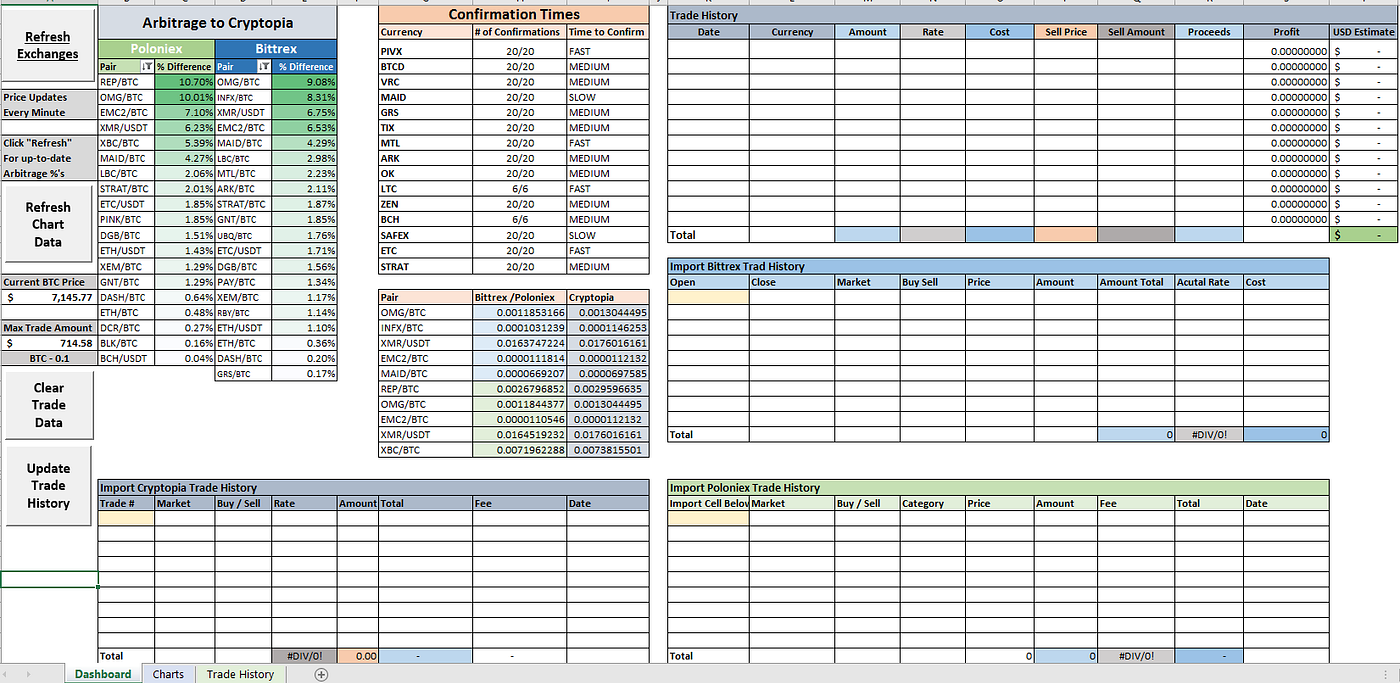Select the Bittrex header cell
The width and height of the screenshot is (1400, 683).
[276, 48]
